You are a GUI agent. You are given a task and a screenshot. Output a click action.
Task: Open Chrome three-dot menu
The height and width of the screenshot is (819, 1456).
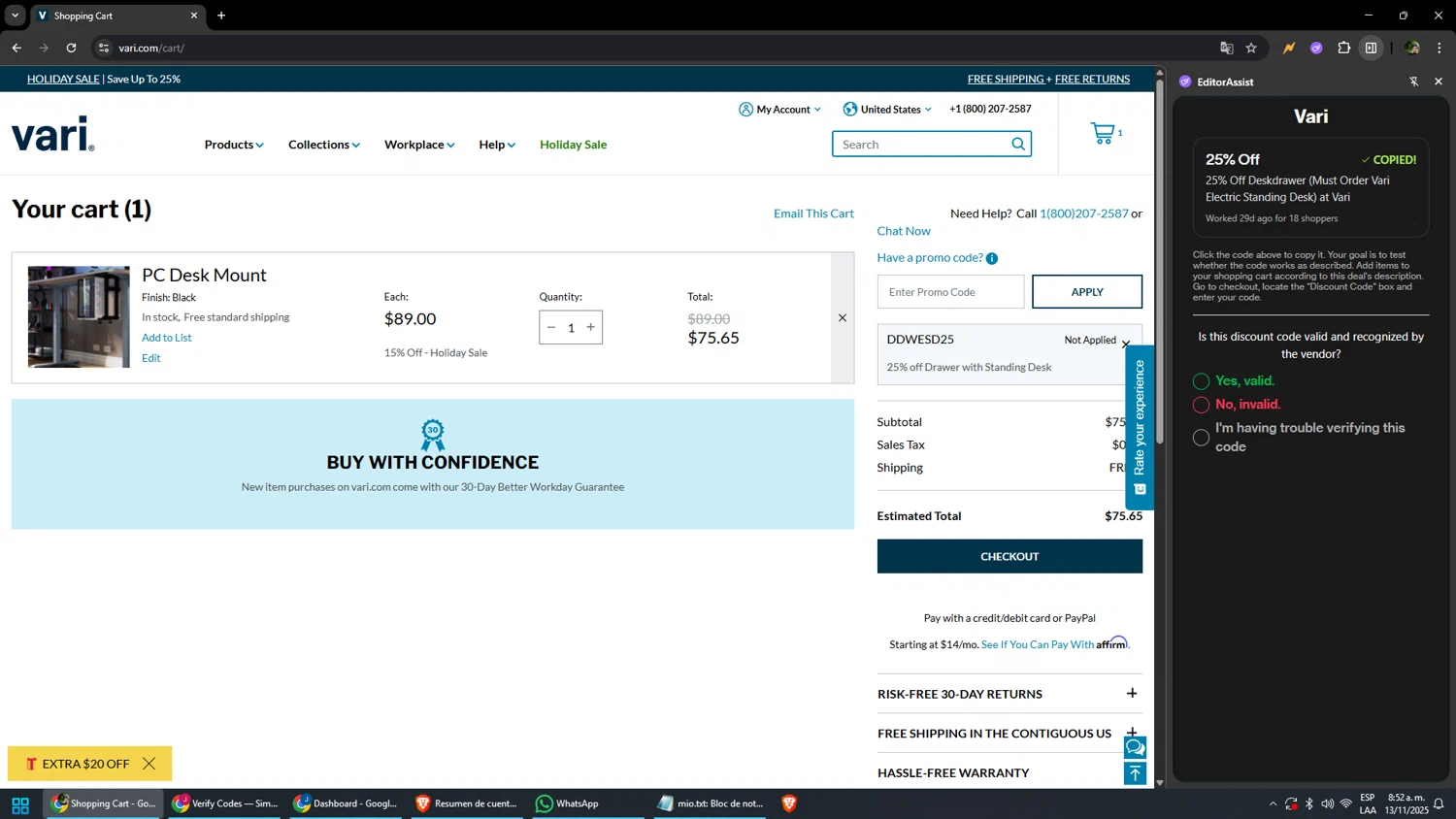pos(1439,48)
